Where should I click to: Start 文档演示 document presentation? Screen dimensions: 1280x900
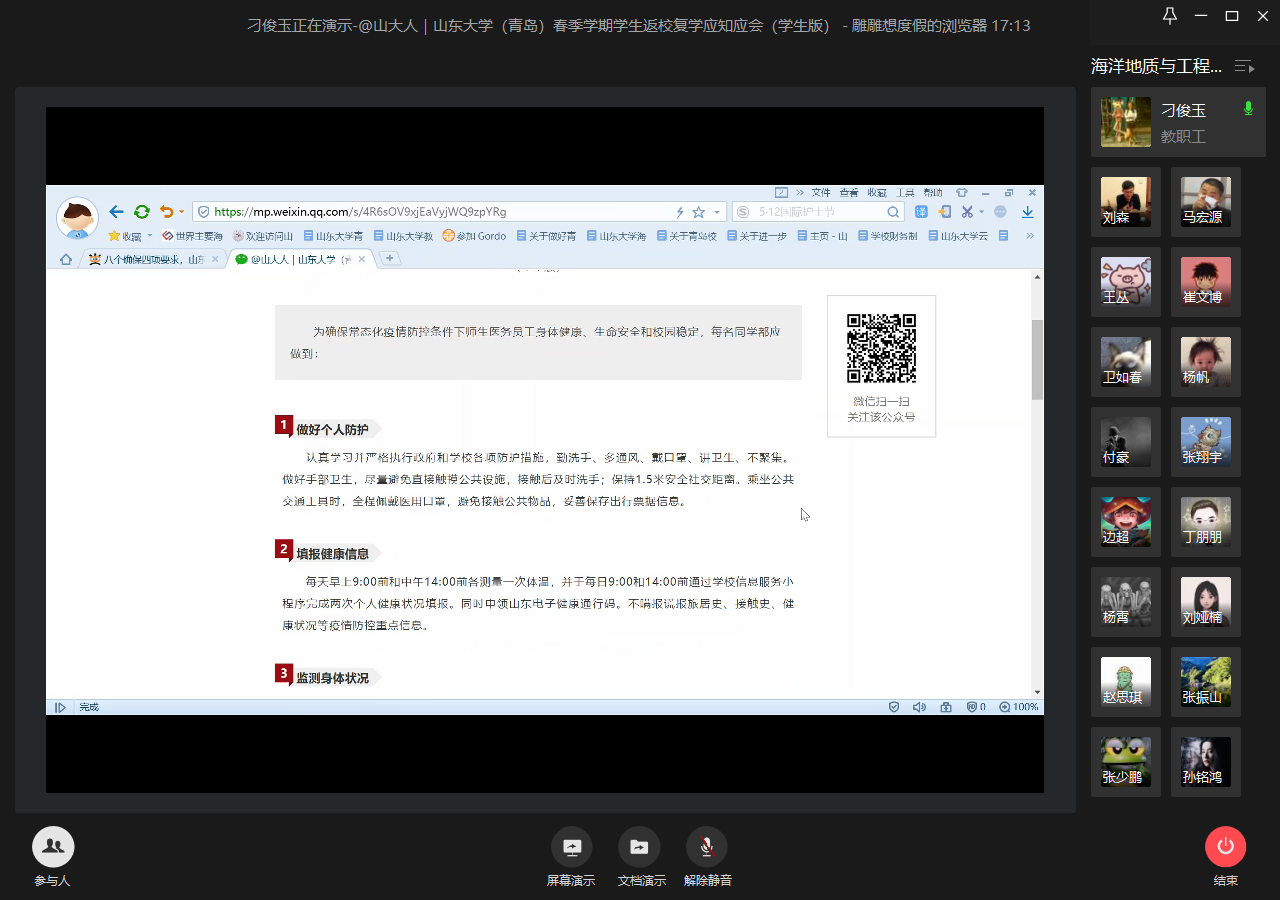[x=638, y=847]
